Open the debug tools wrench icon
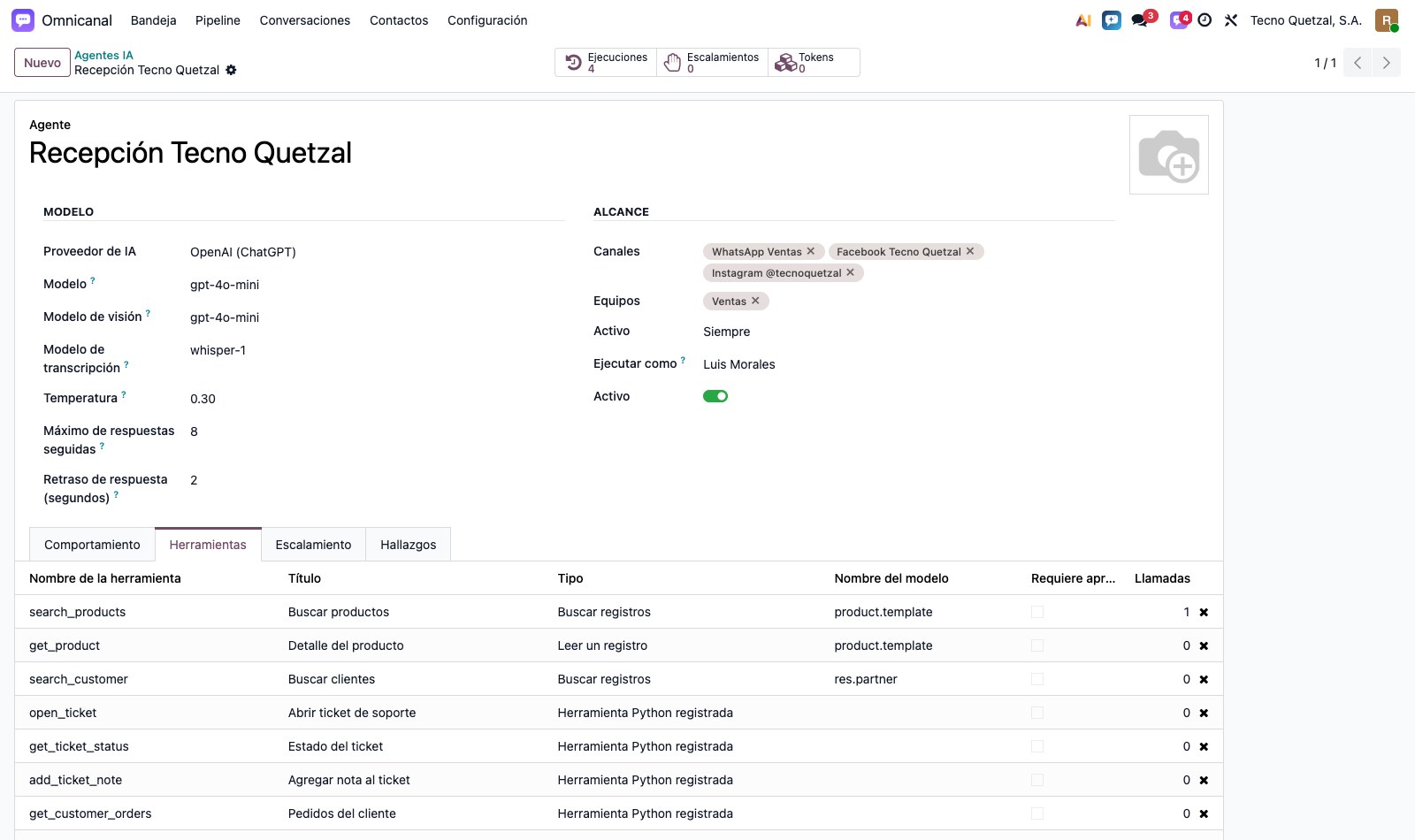 click(1231, 20)
